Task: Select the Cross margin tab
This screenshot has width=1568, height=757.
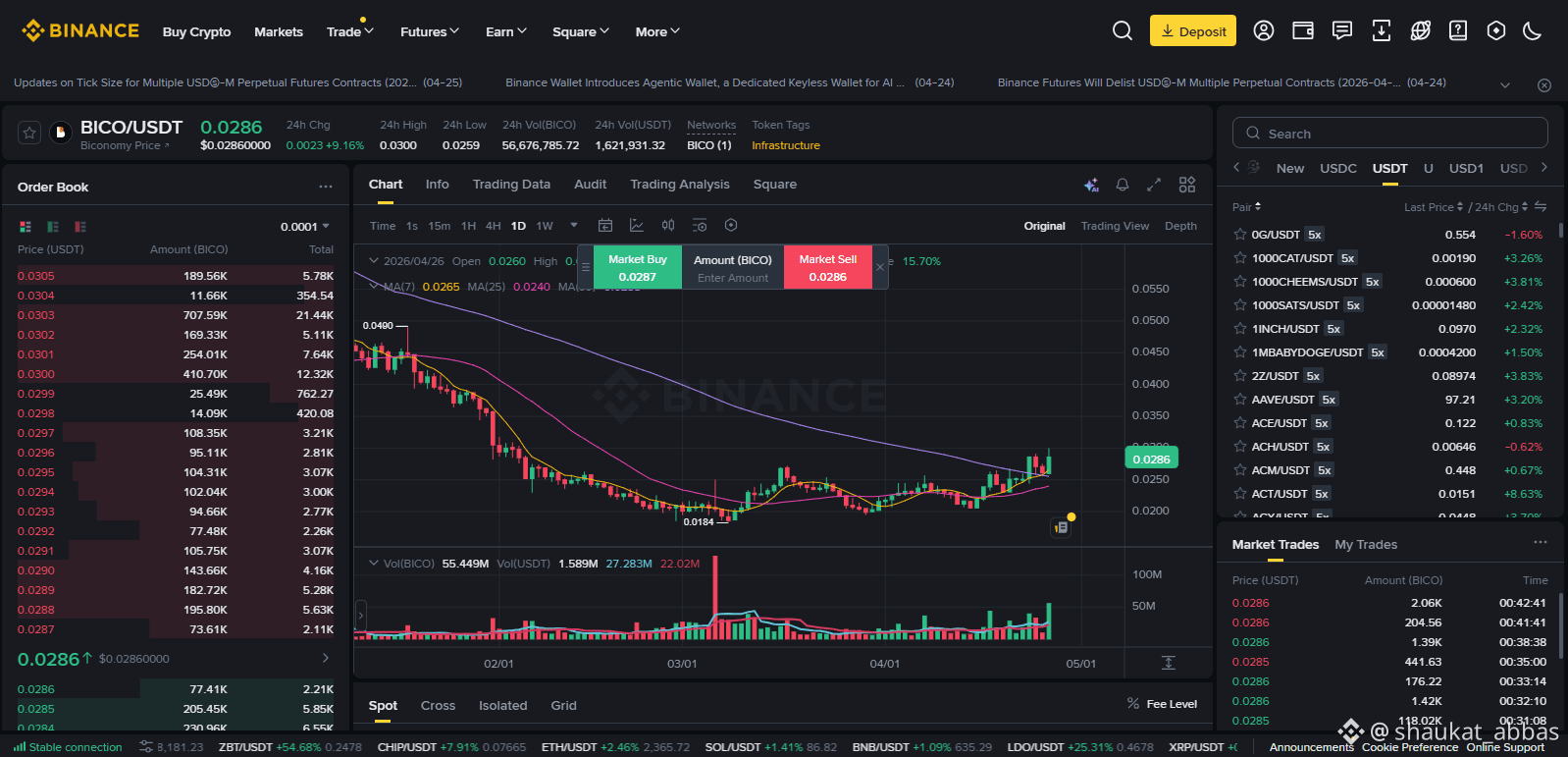Action: (438, 706)
